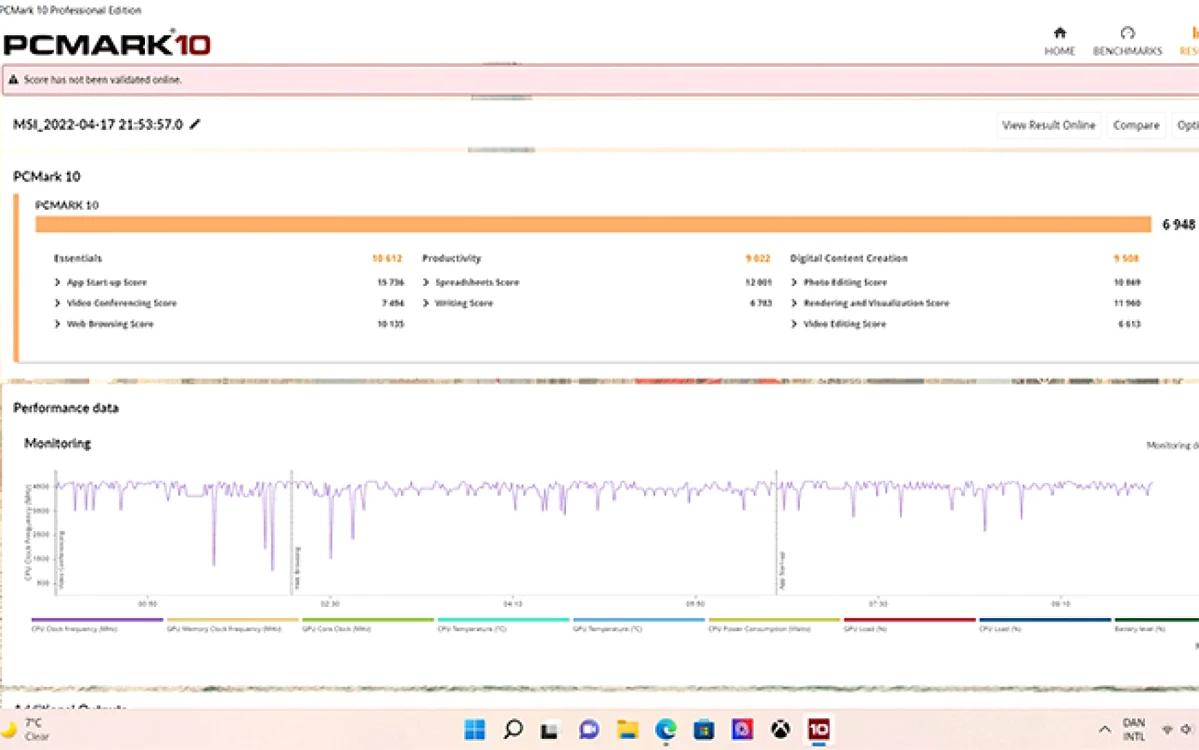Expand Writing Score
The image size is (1199, 750).
coord(426,303)
